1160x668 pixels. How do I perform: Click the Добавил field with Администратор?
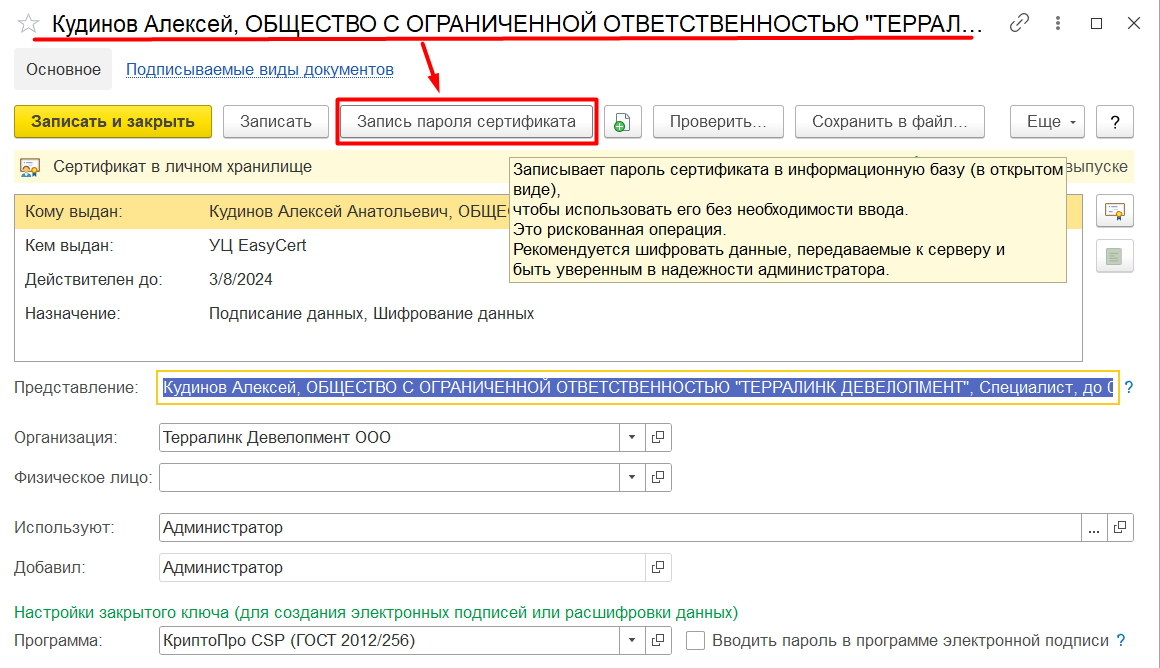coord(402,567)
